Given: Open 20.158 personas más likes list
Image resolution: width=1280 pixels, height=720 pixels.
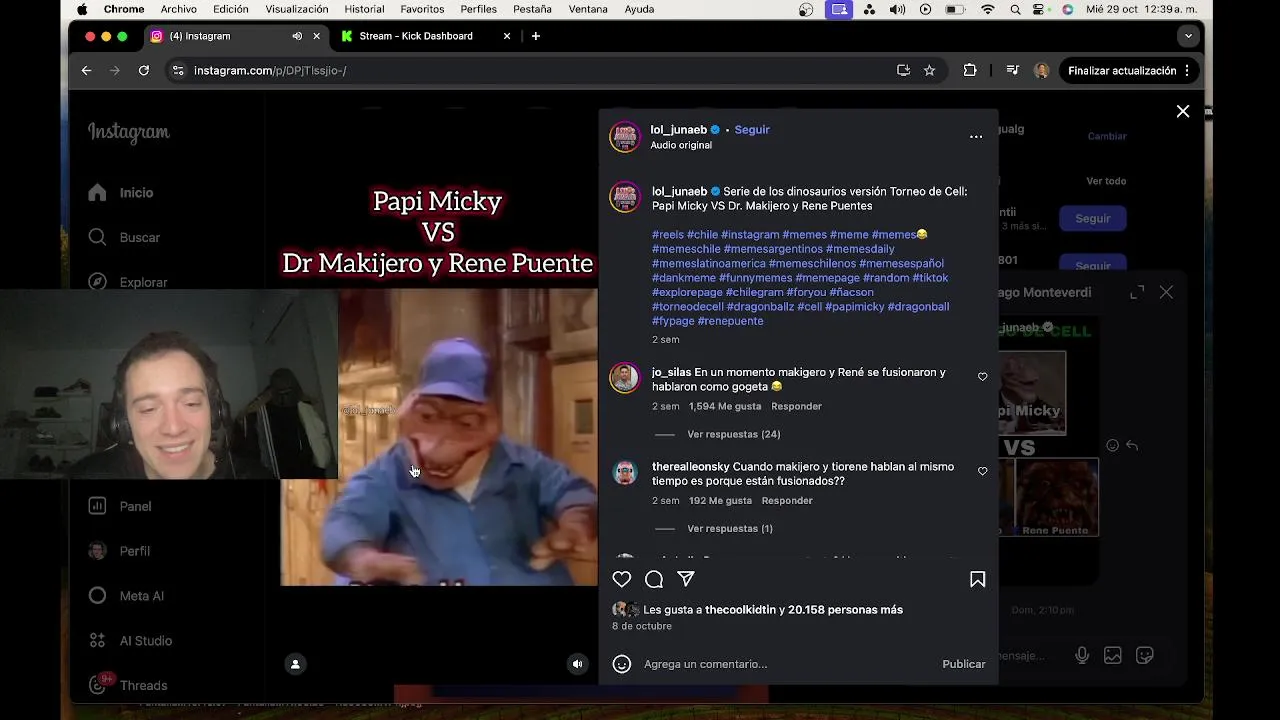Looking at the screenshot, I should click(845, 610).
